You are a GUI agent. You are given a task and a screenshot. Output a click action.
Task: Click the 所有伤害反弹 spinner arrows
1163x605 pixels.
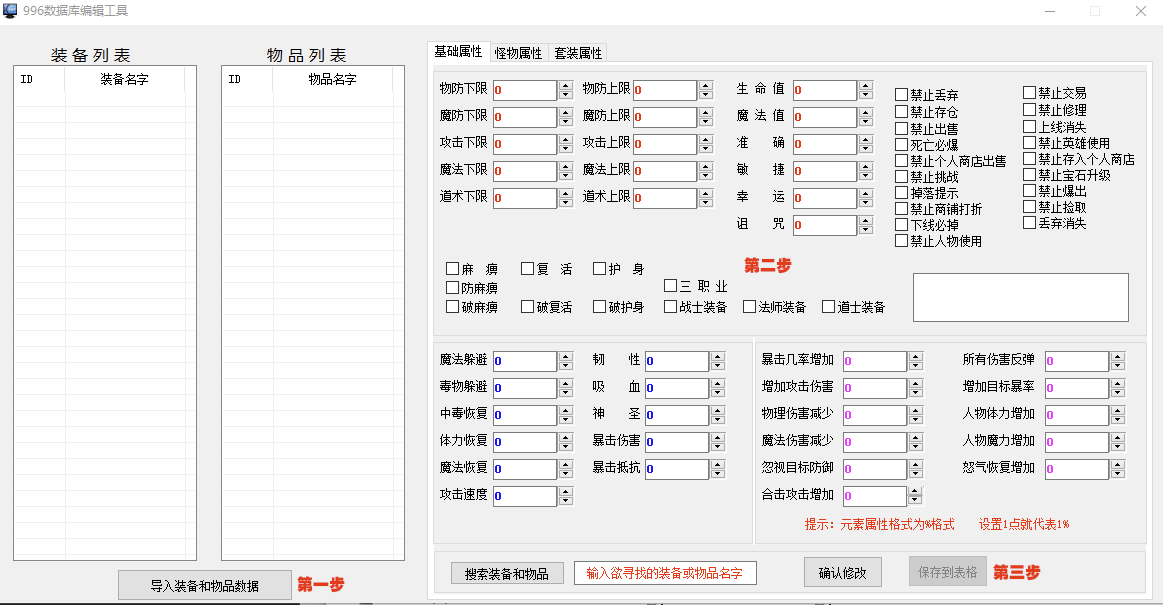[x=1118, y=361]
